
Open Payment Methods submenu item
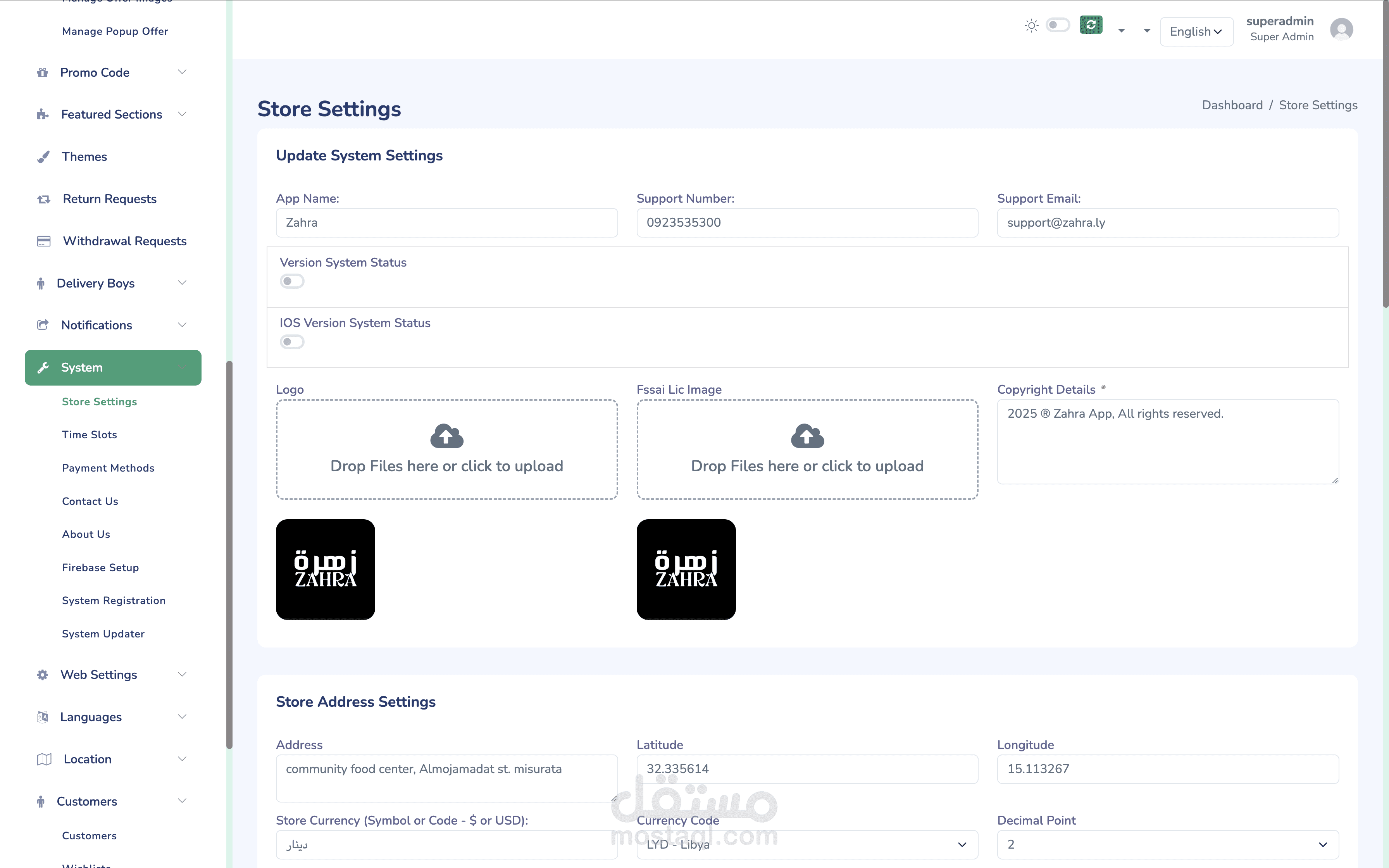[x=108, y=468]
